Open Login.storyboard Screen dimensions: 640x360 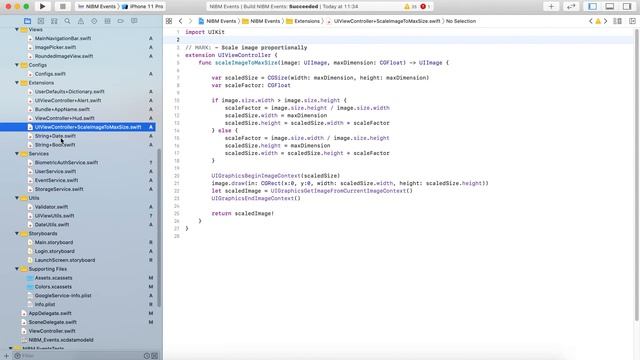(x=55, y=251)
